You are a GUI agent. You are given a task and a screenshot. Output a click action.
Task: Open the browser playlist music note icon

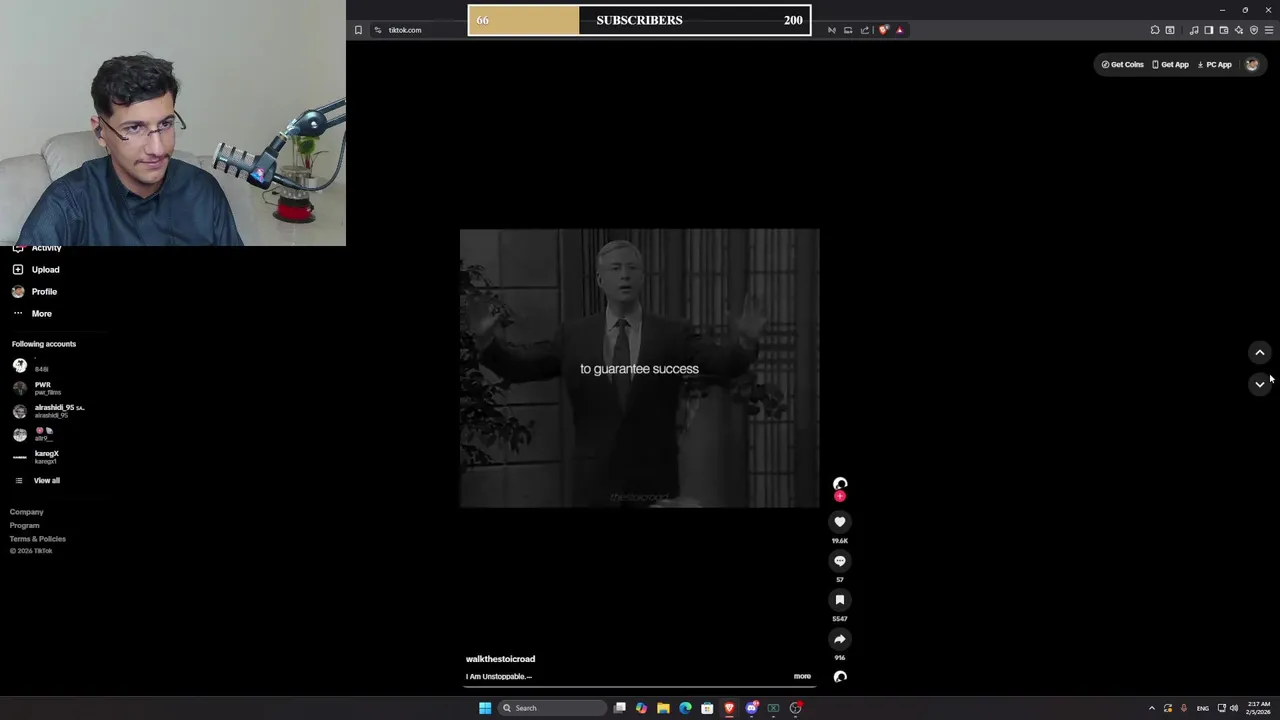tap(1194, 30)
